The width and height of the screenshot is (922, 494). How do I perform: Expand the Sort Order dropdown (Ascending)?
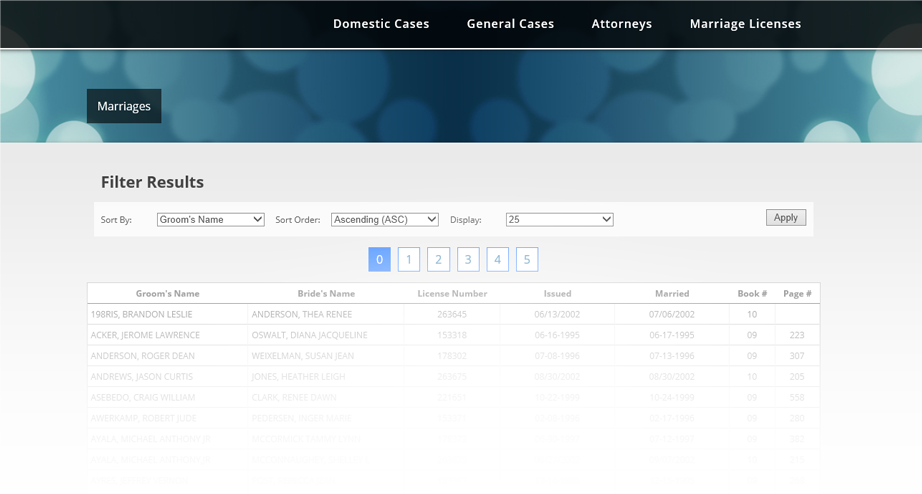(x=385, y=219)
